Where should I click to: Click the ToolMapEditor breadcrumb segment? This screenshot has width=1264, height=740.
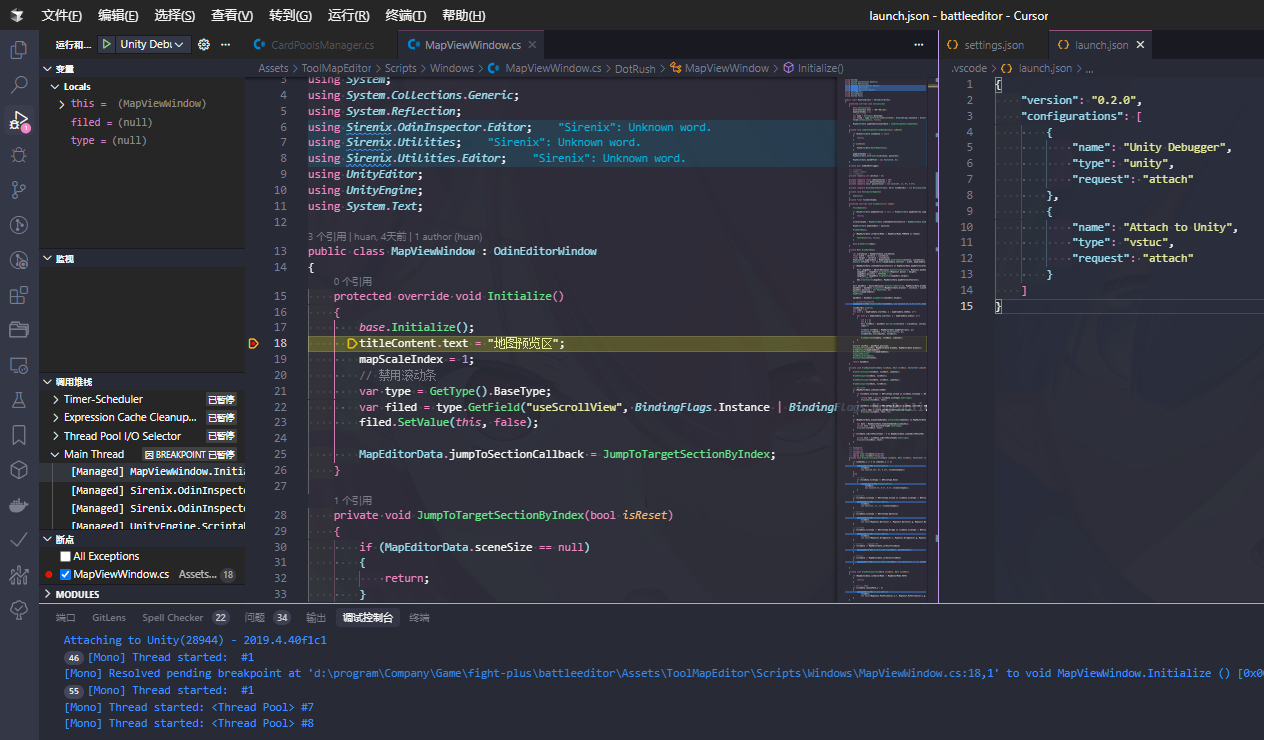point(337,68)
